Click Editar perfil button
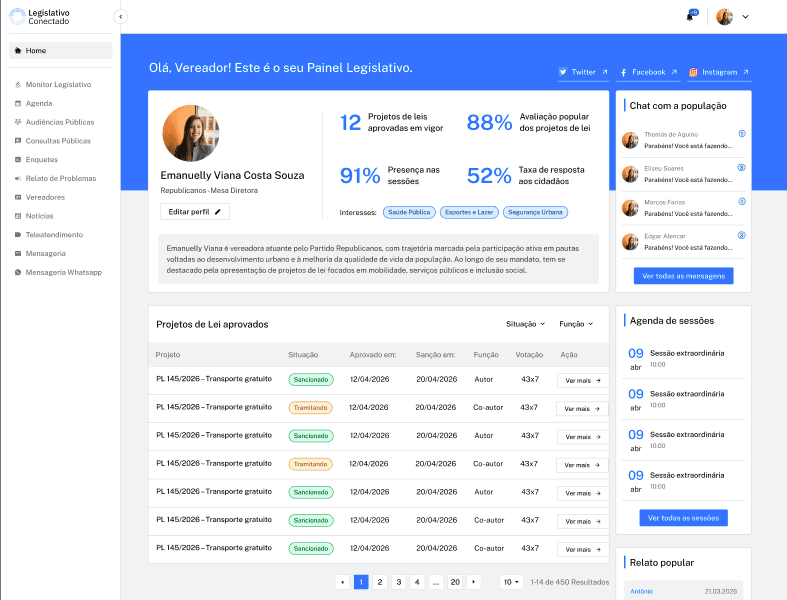Viewport: 787px width, 600px height. click(195, 212)
